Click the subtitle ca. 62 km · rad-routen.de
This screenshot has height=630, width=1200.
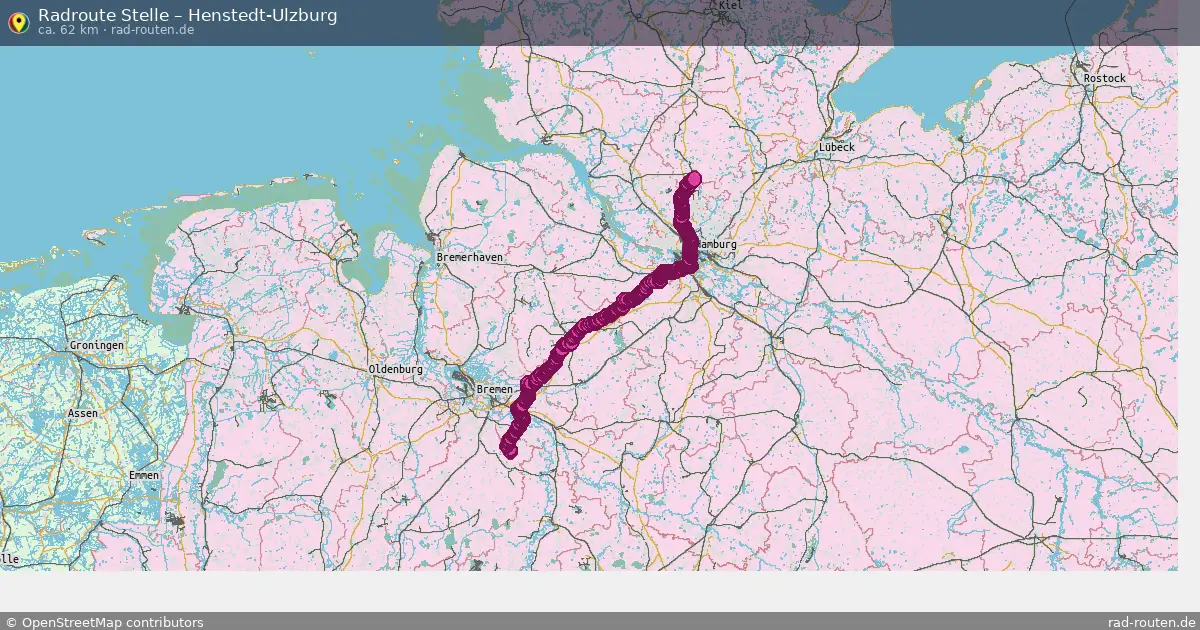[116, 30]
